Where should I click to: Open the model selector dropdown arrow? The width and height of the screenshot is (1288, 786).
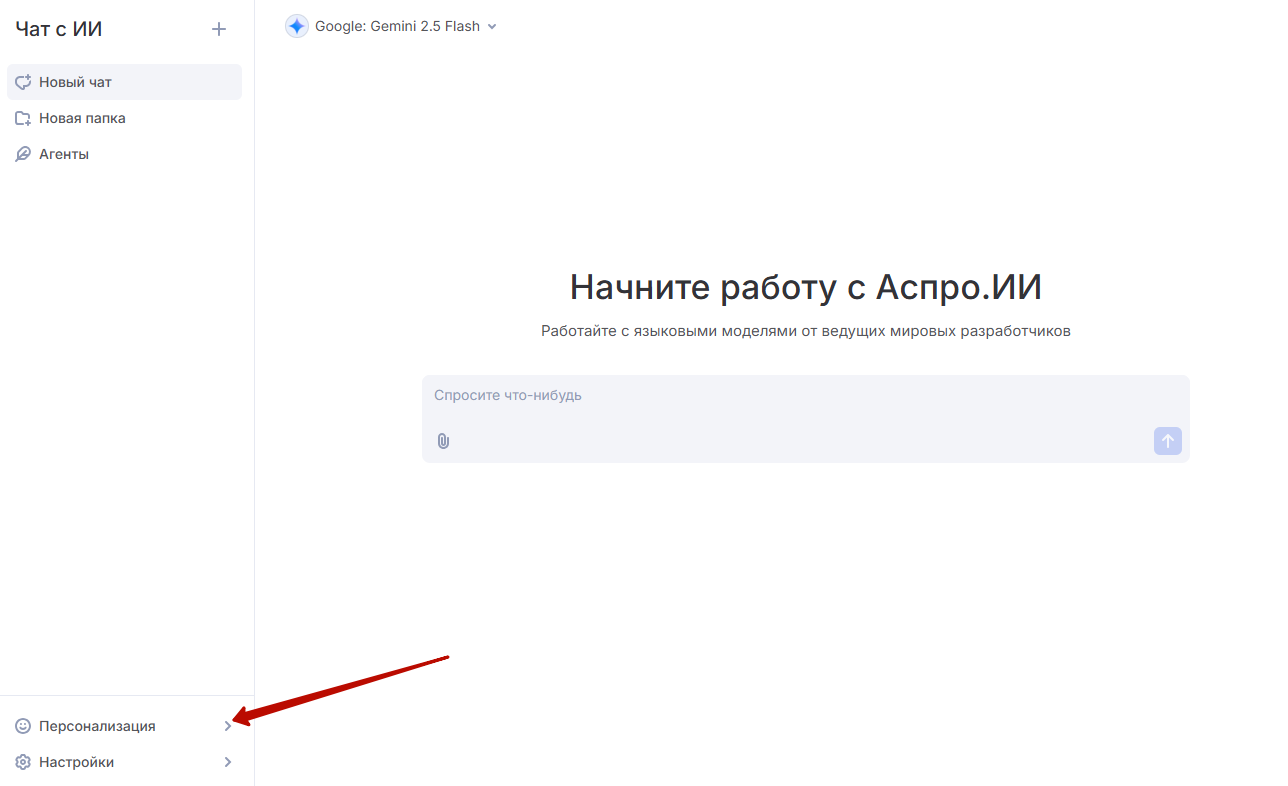click(492, 27)
